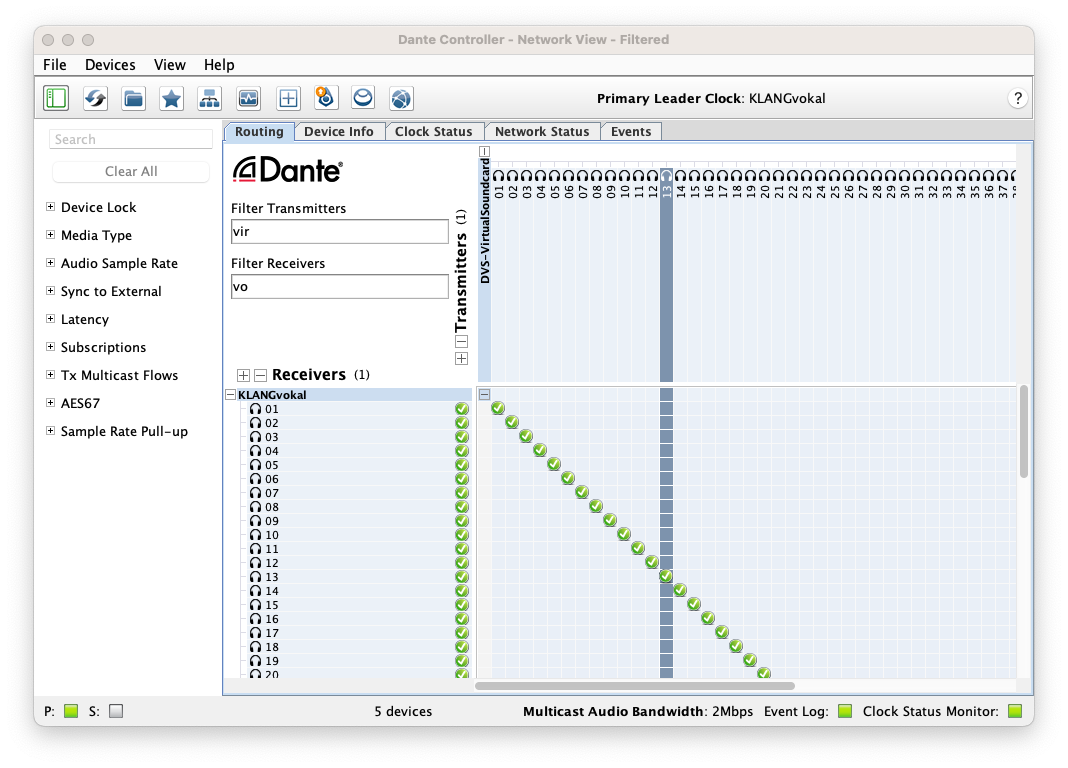This screenshot has height=768, width=1068.
Task: Switch to the Events tab
Action: click(631, 131)
